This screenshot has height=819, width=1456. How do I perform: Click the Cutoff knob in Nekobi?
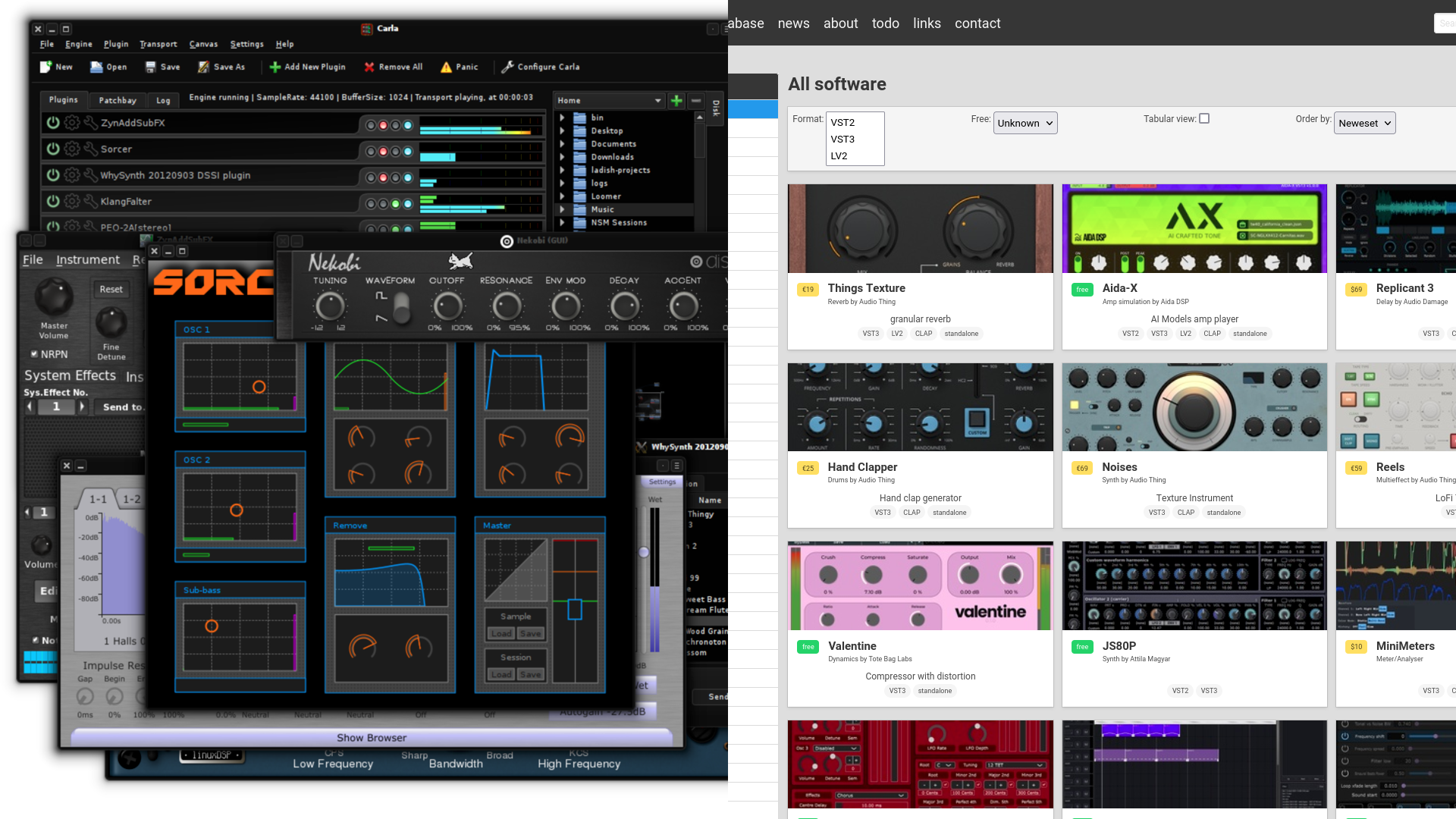447,306
